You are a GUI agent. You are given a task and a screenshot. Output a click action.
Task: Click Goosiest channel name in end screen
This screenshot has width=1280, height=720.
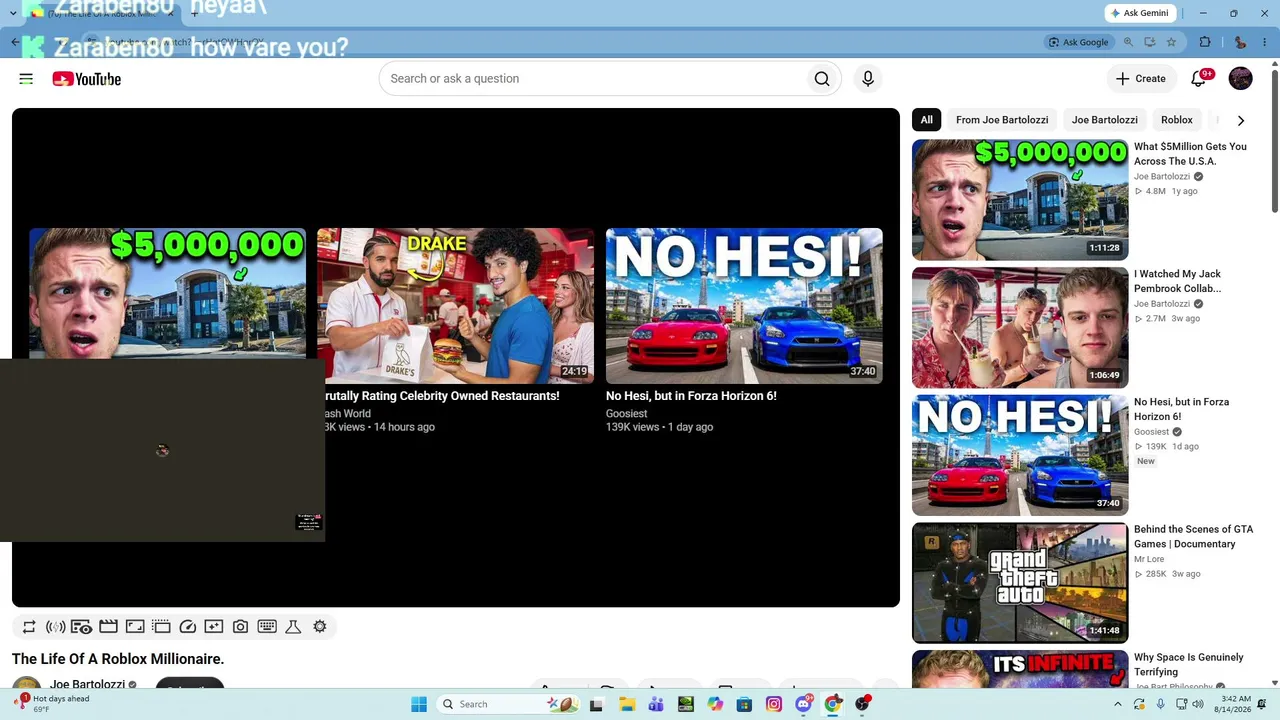point(626,414)
